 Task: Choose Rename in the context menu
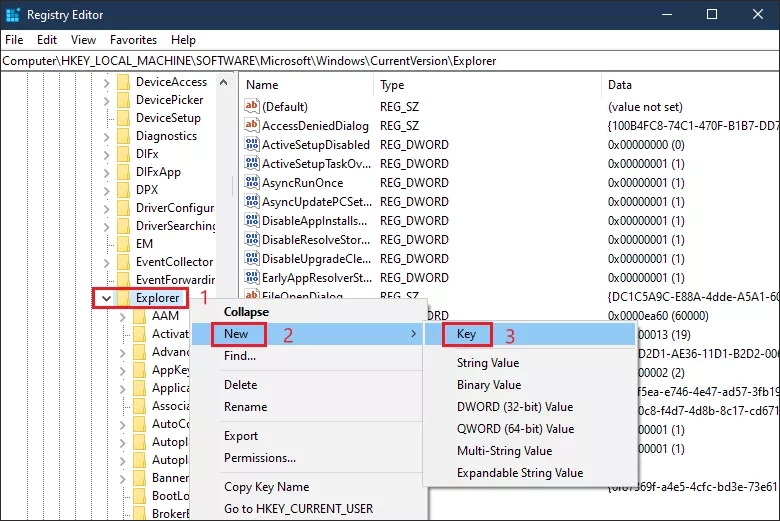(308, 407)
